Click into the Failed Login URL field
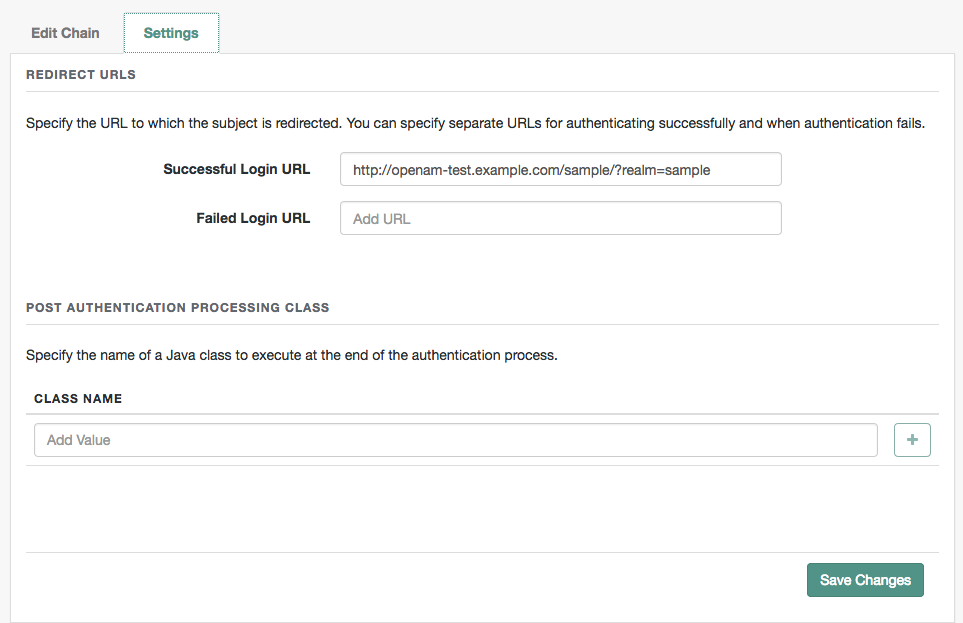This screenshot has height=623, width=963. (560, 218)
